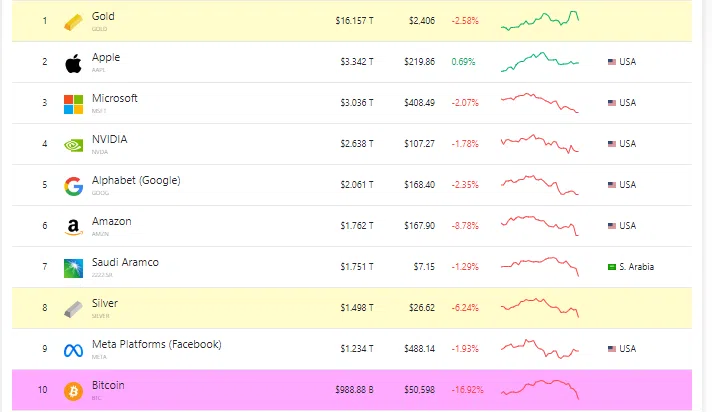Screen dimensions: 712x412
Task: Click the Apple logo icon
Action: coord(73,63)
